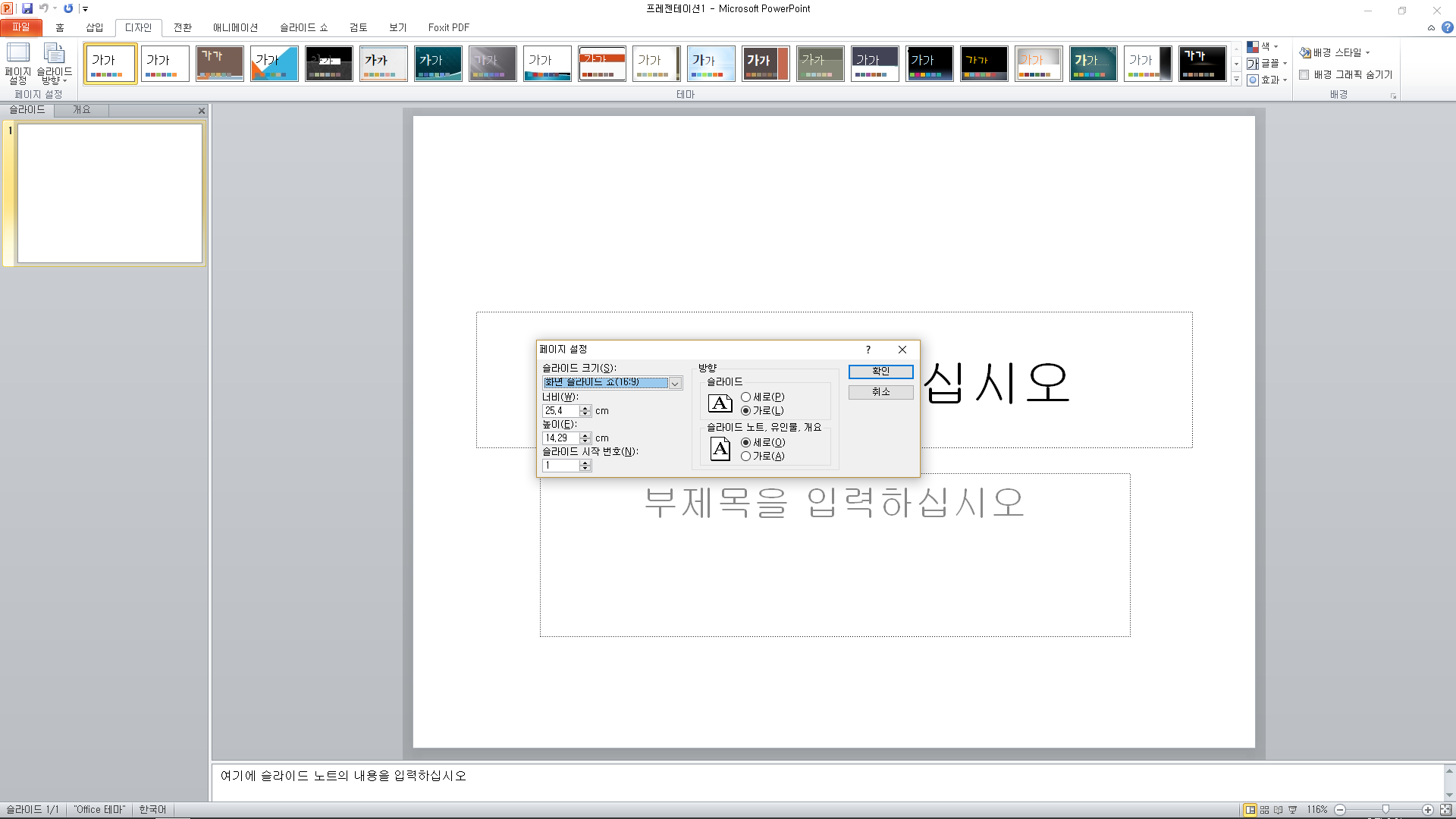The height and width of the screenshot is (819, 1456).
Task: Switch to Slide Show (슬라이드 쇼) tab
Action: pyautogui.click(x=303, y=27)
